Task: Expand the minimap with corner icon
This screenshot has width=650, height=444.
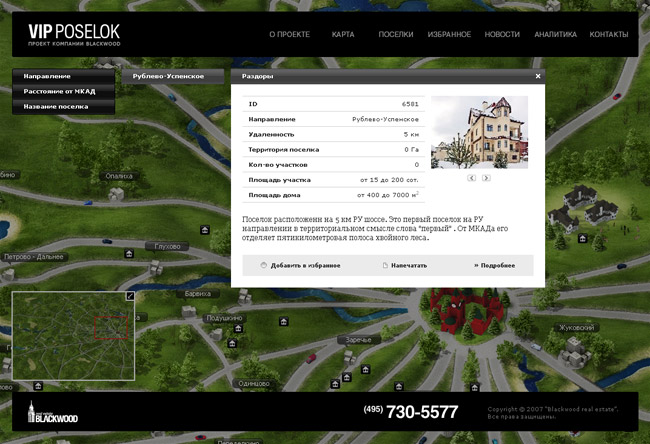Action: (130, 296)
